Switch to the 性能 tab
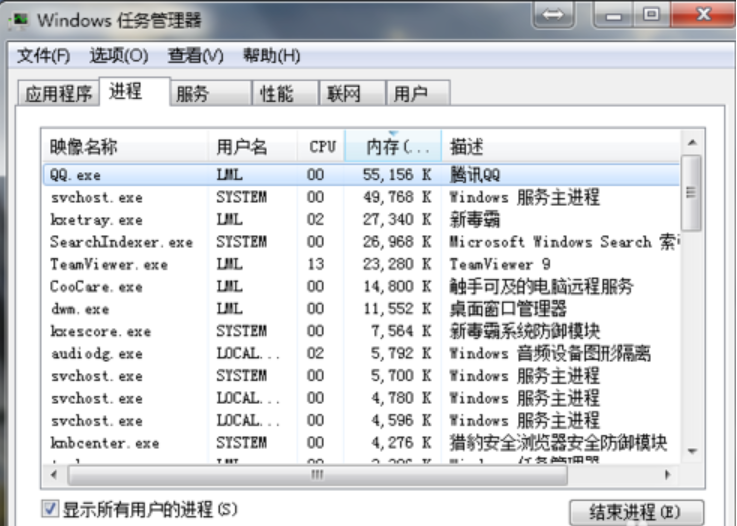The height and width of the screenshot is (526, 737). (277, 94)
